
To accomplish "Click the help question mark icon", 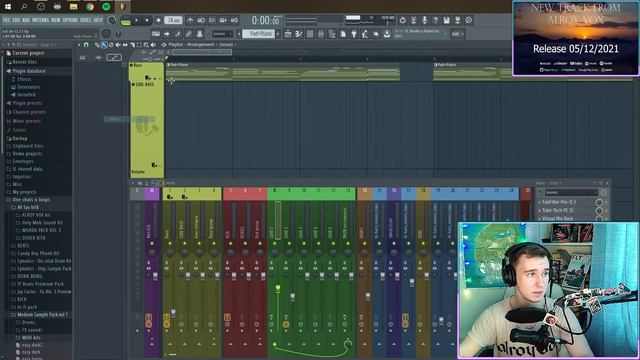I will (x=436, y=20).
